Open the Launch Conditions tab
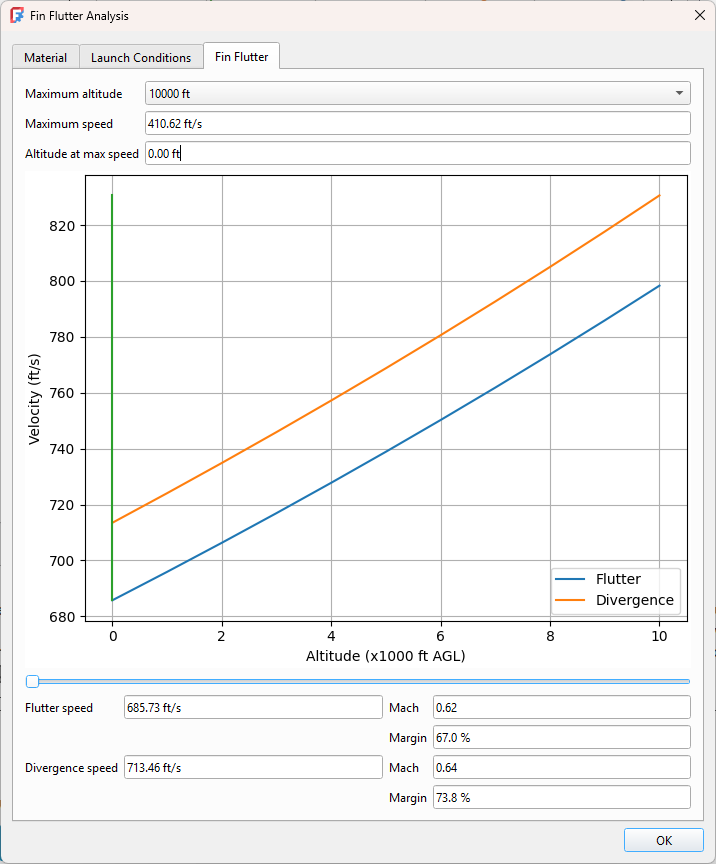Image resolution: width=716 pixels, height=864 pixels. click(x=141, y=58)
